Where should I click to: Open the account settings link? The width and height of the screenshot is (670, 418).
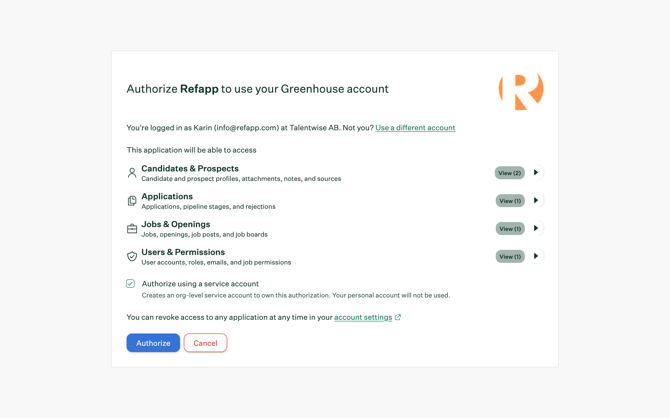363,317
